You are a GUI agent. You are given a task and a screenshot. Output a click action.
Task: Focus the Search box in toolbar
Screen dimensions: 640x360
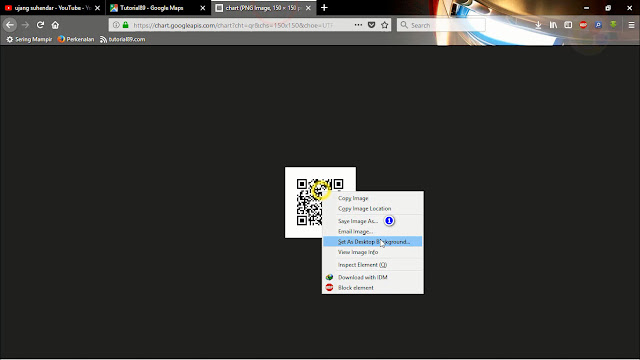point(441,25)
